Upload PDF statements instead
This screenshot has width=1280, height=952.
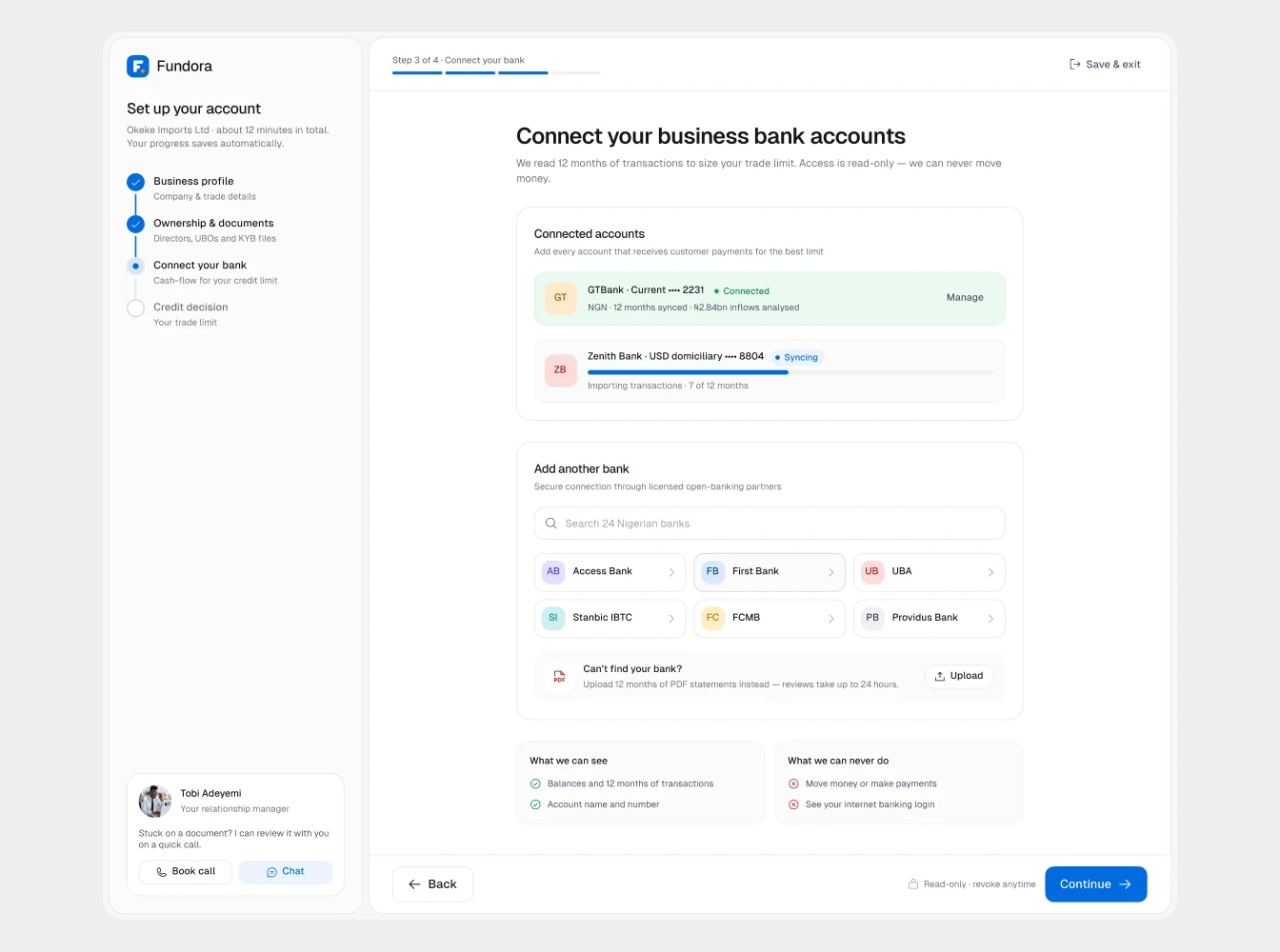959,676
